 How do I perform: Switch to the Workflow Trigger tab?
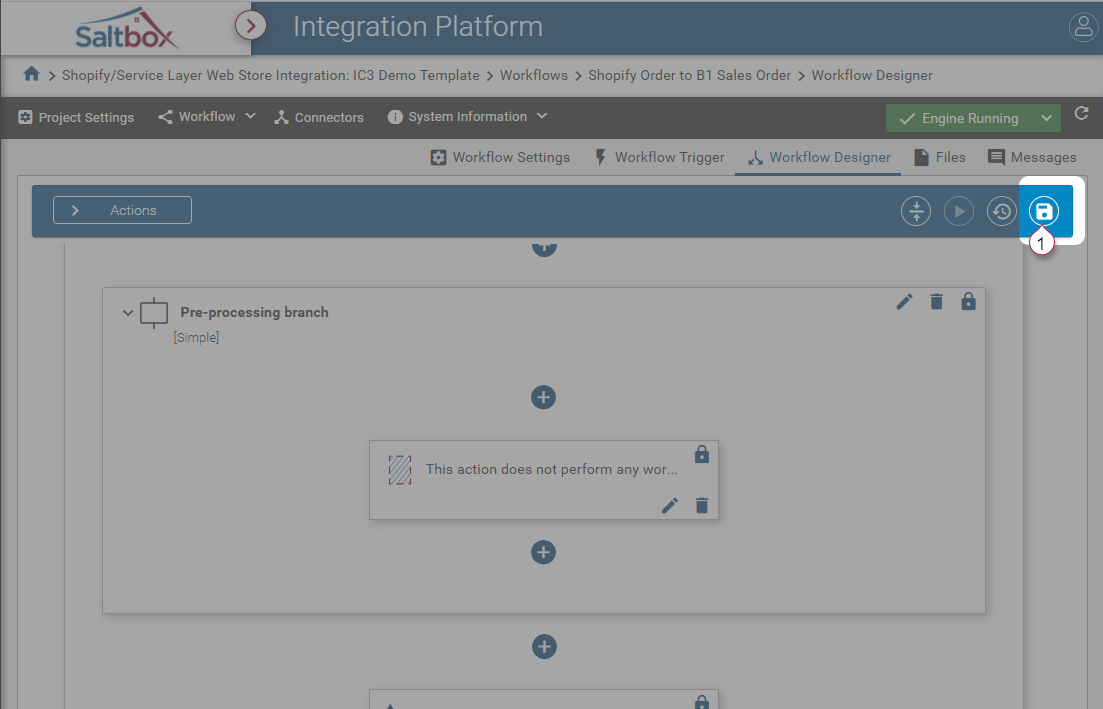coord(659,158)
